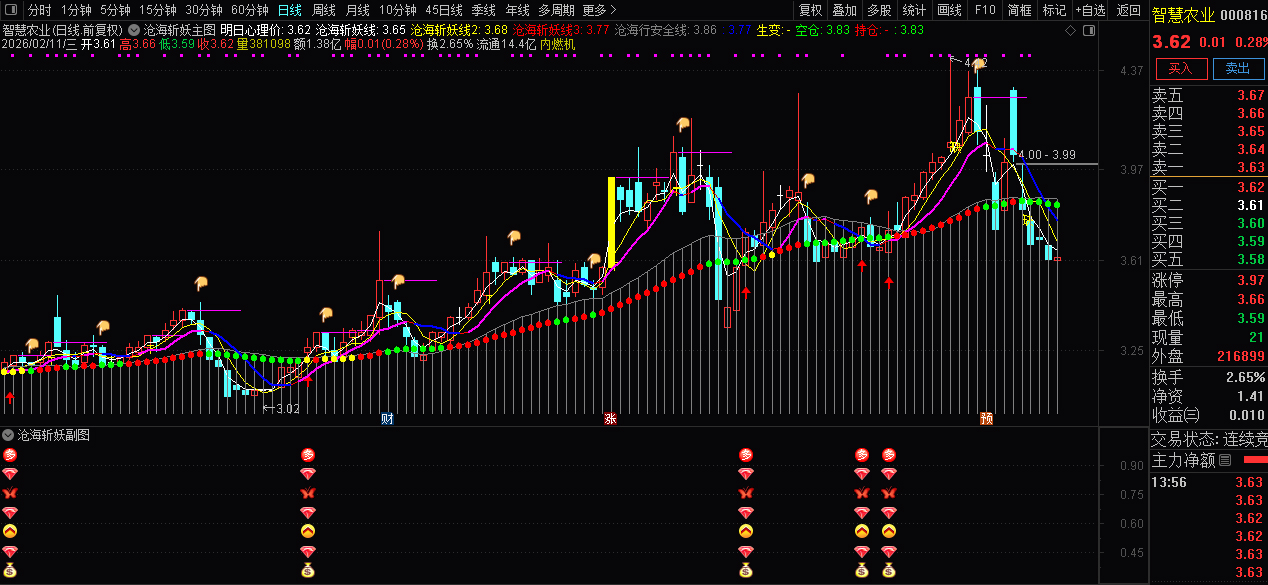Screen dimensions: 1268x585
Task: Open indicator dropdown next to 智慧农业(日线 前复权)
Action: pyautogui.click(x=134, y=30)
